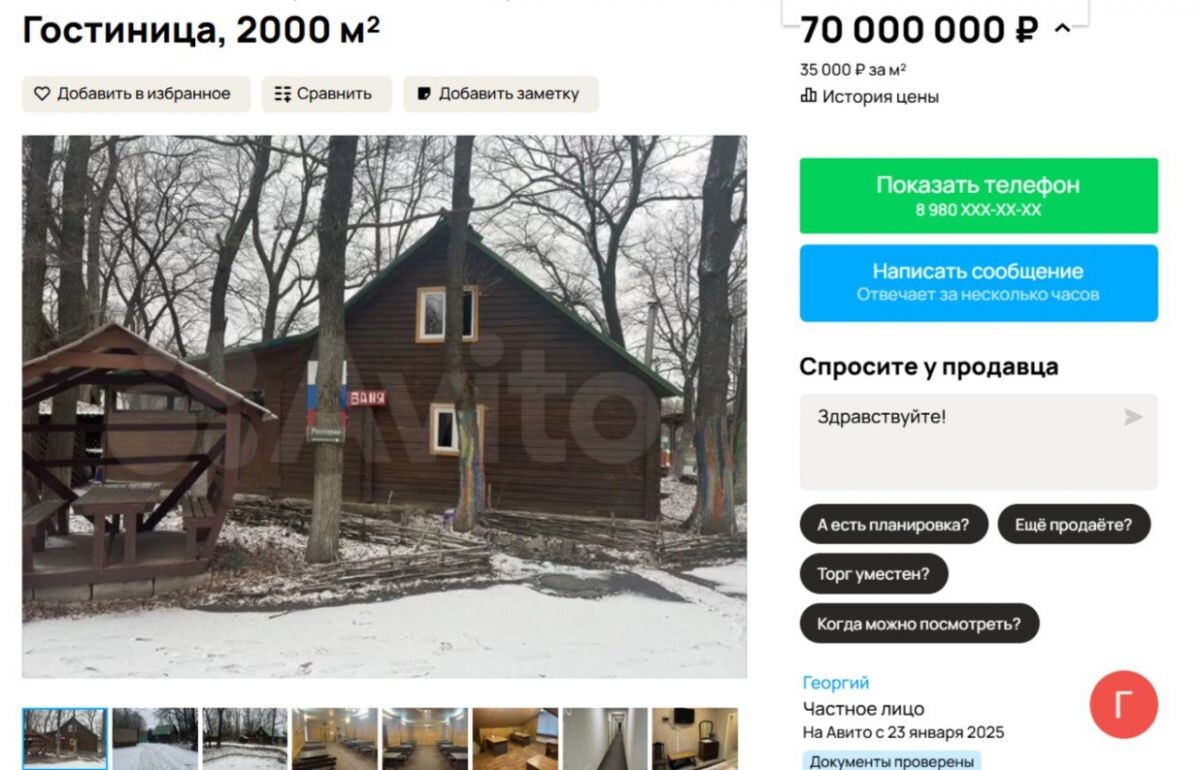The height and width of the screenshot is (770, 1200).
Task: Click the note icon in Добавить заметку
Action: point(424,94)
